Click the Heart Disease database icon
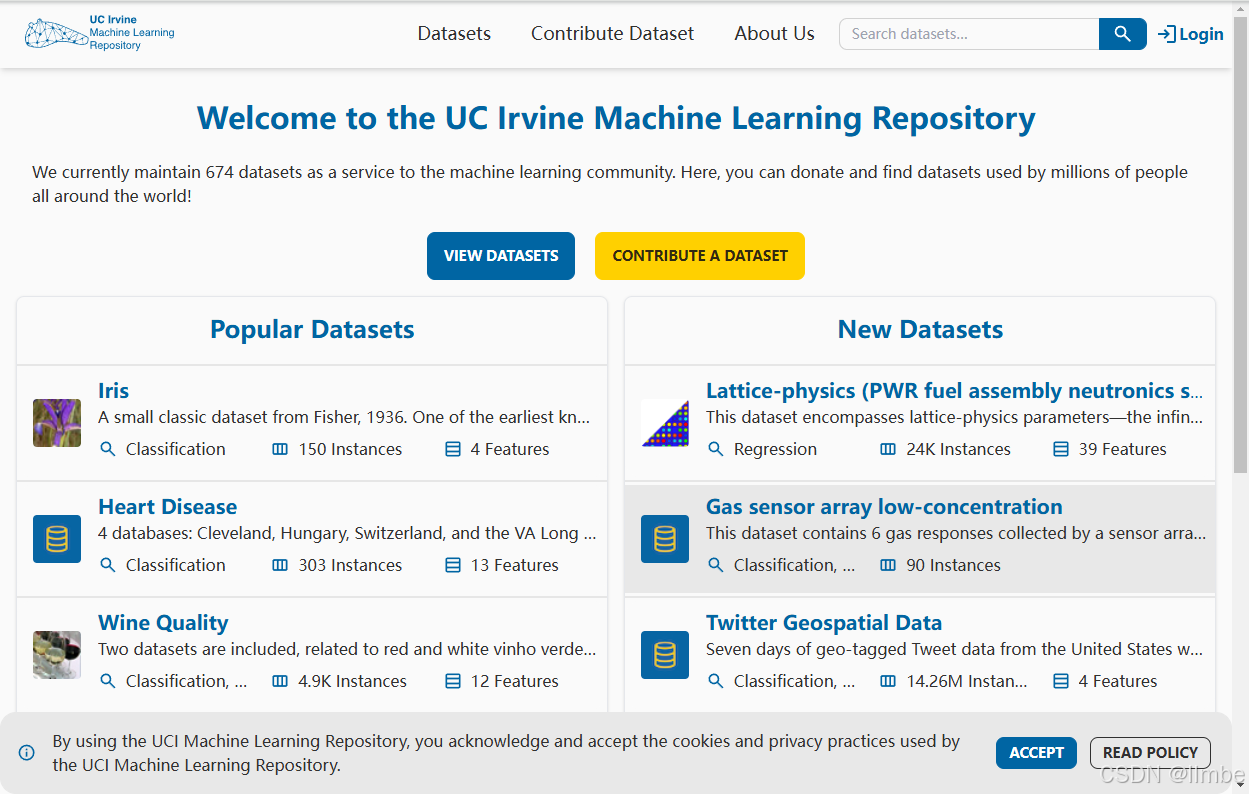The height and width of the screenshot is (794, 1249). pos(57,539)
